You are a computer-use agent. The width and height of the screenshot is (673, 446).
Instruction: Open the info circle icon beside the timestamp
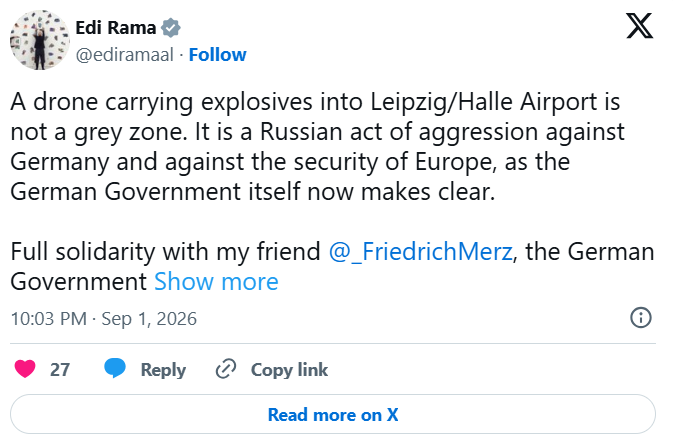[641, 318]
